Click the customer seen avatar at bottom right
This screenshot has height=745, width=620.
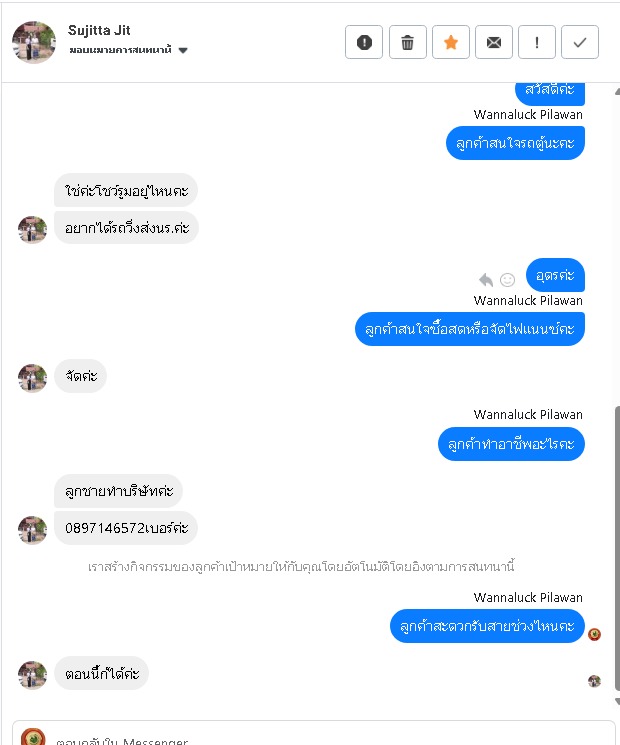tap(594, 681)
